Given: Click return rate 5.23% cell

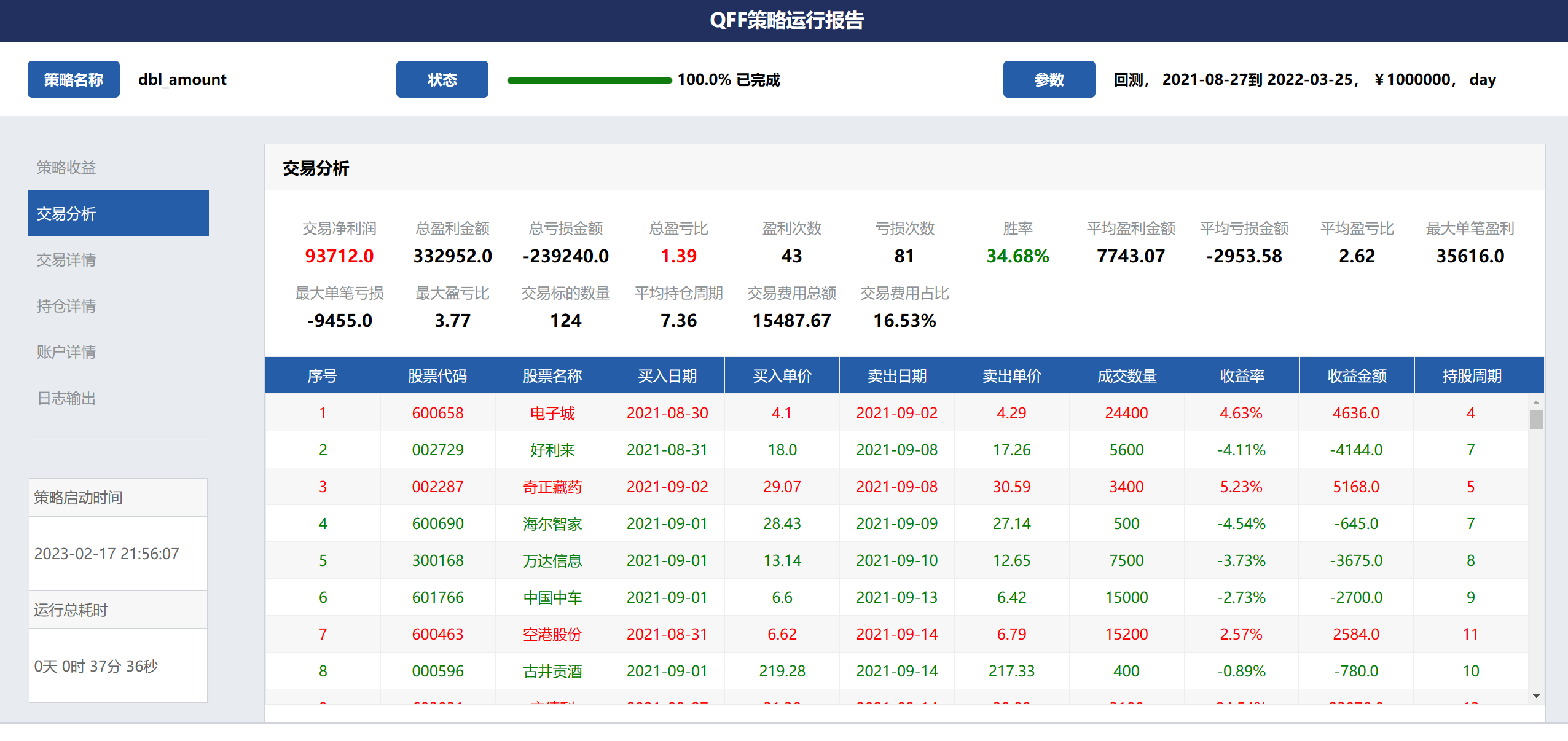Looking at the screenshot, I should 1241,487.
